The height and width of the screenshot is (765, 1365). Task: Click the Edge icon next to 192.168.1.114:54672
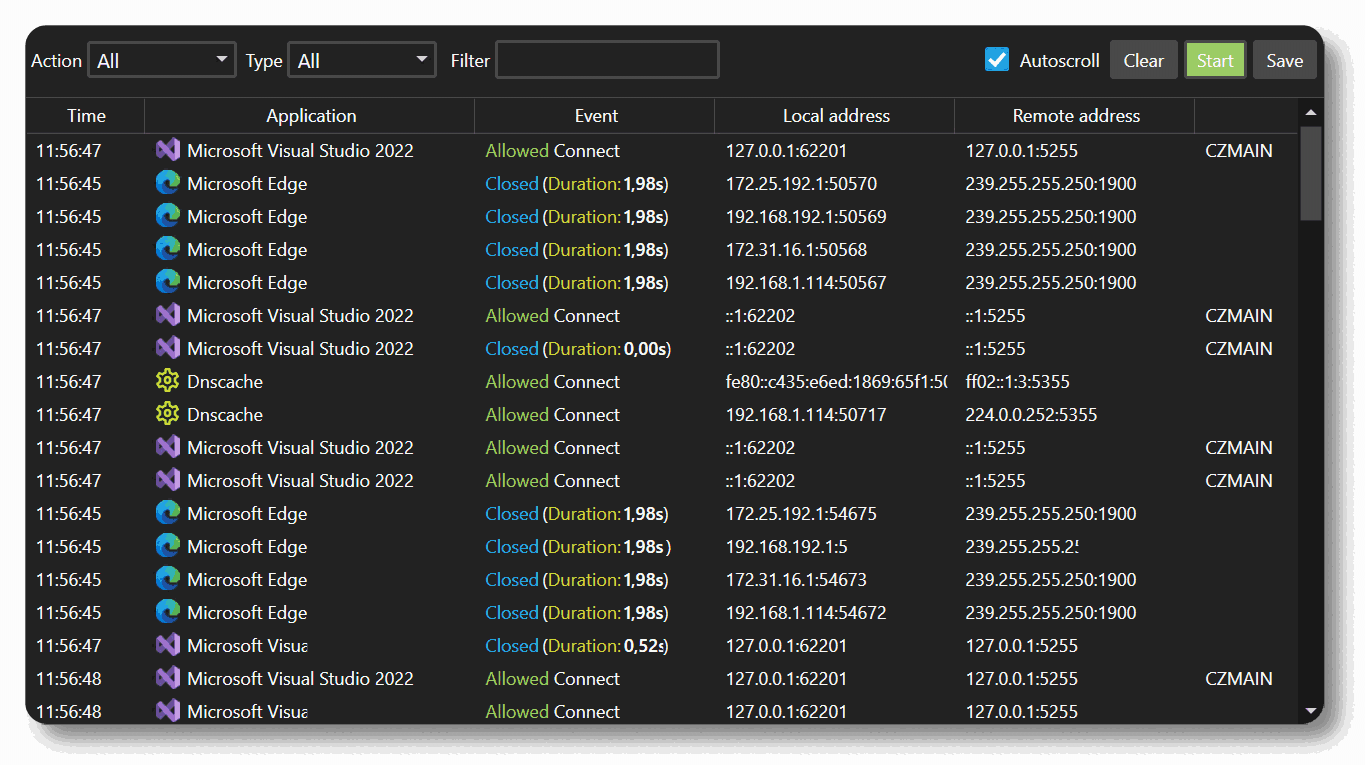tap(168, 612)
